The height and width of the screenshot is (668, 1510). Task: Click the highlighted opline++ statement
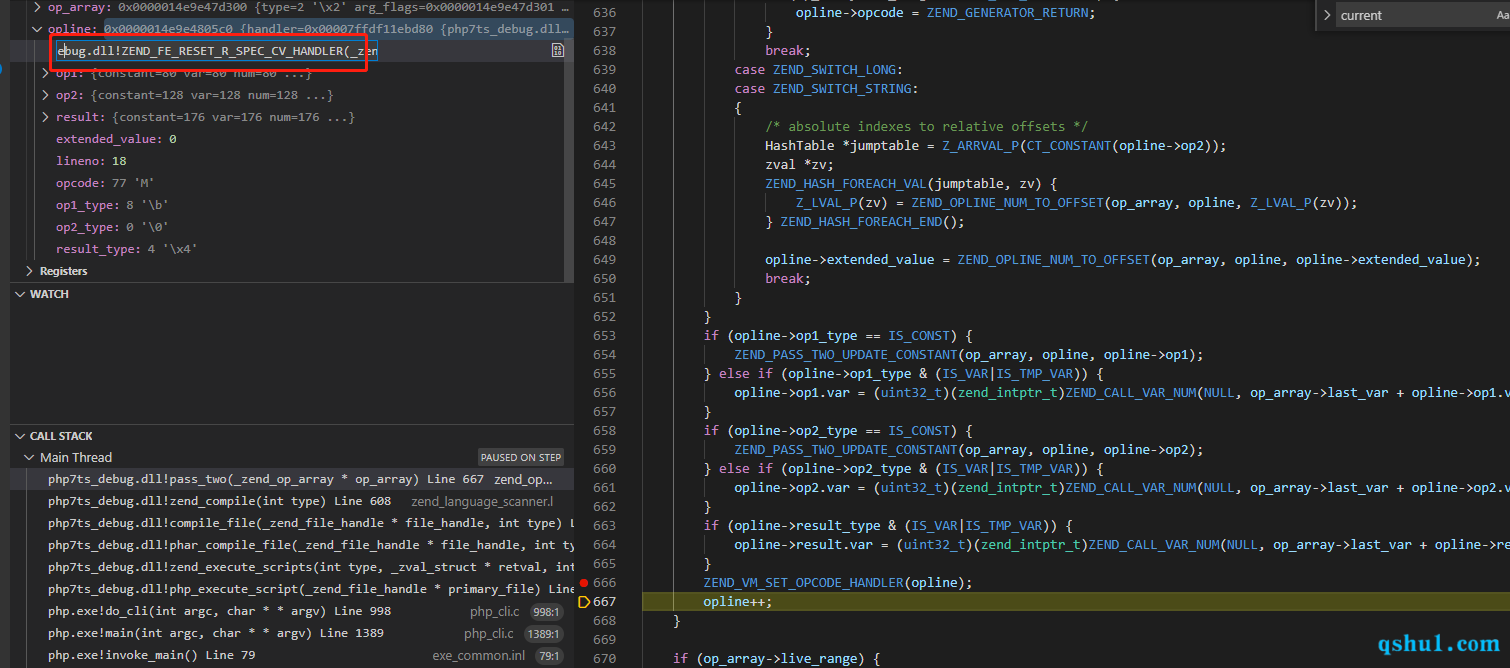point(738,601)
